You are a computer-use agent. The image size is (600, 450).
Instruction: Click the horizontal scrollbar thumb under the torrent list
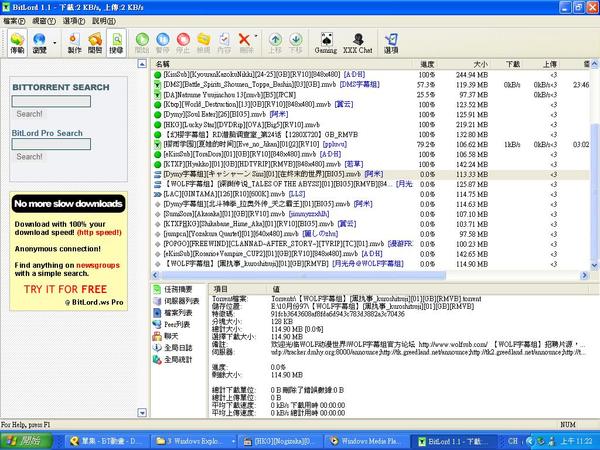click(303, 275)
